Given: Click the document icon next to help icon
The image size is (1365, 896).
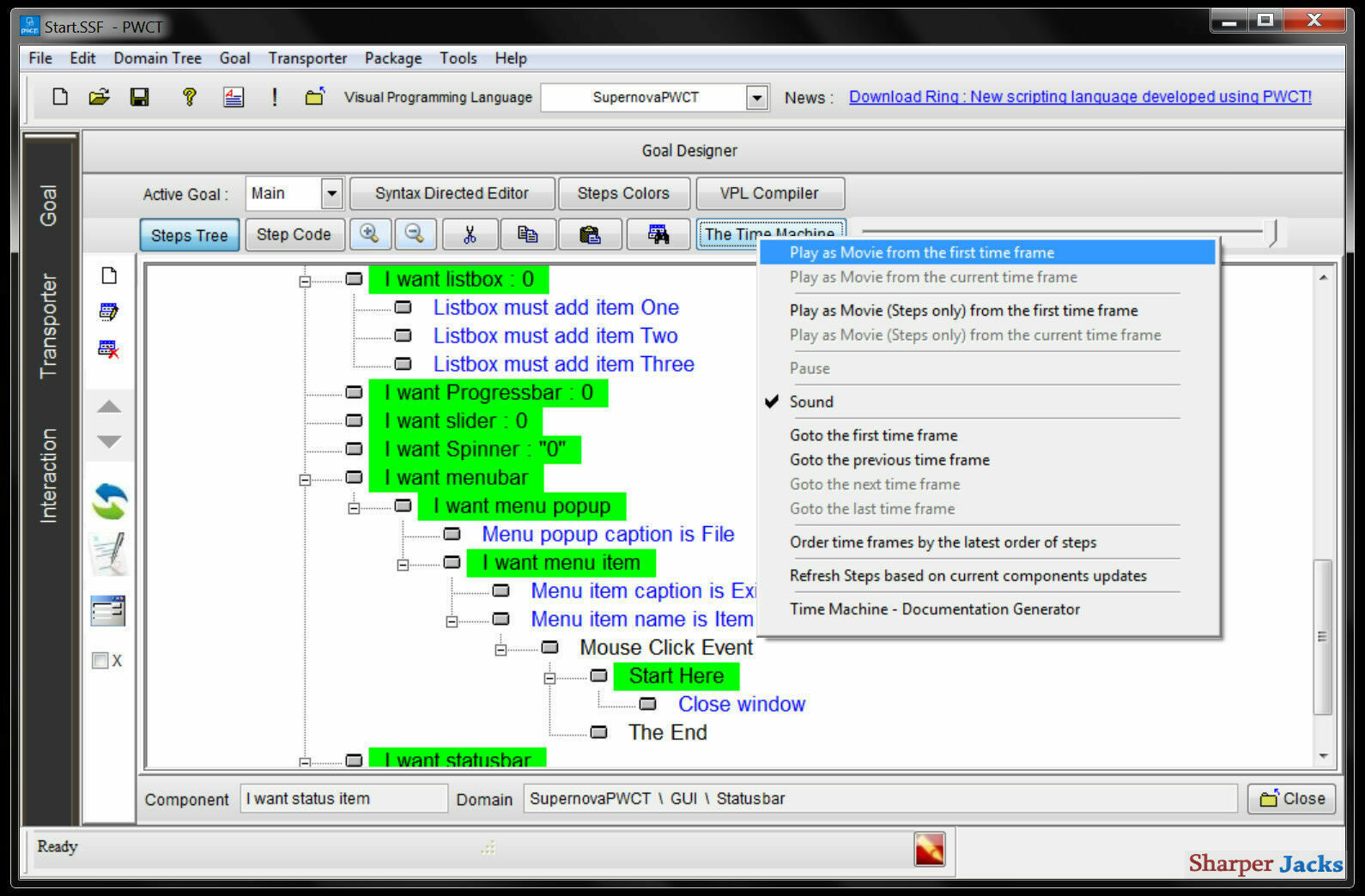Looking at the screenshot, I should (234, 97).
